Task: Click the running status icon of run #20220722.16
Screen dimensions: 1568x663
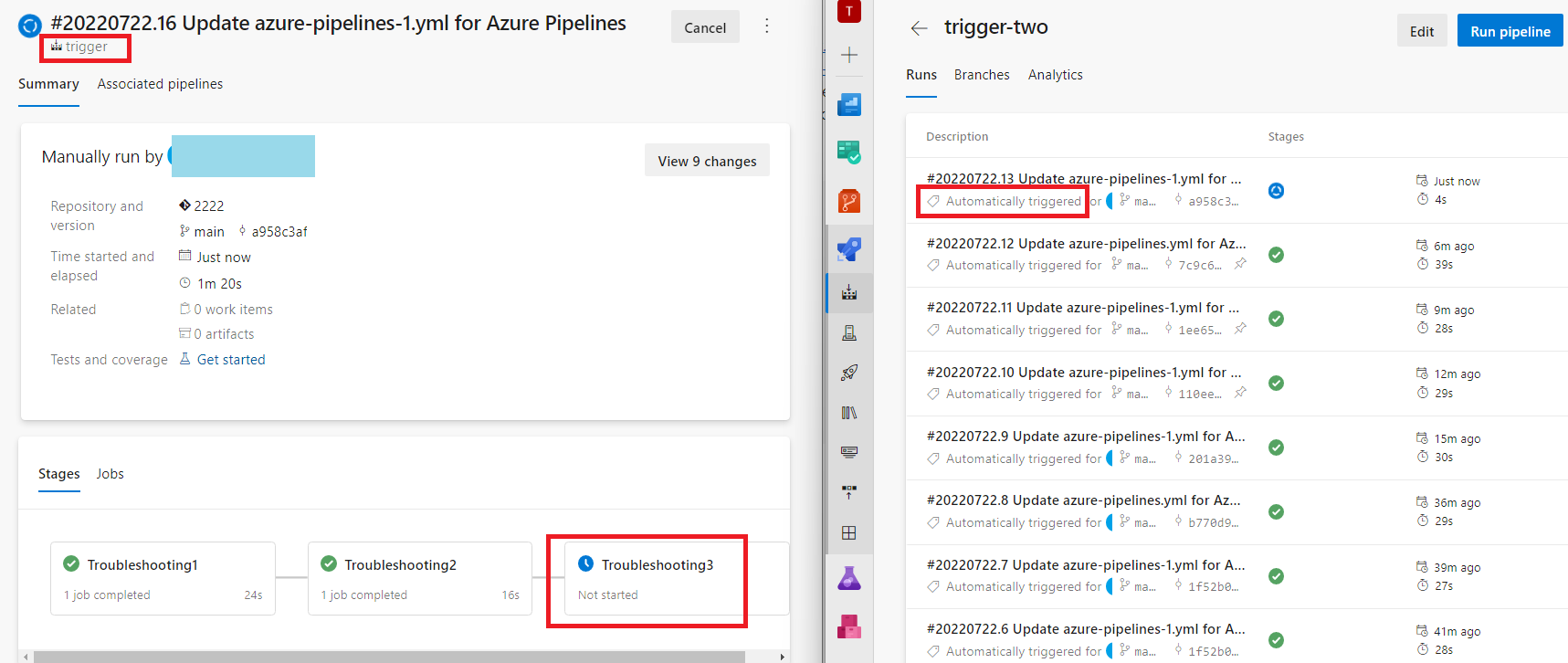Action: [30, 26]
